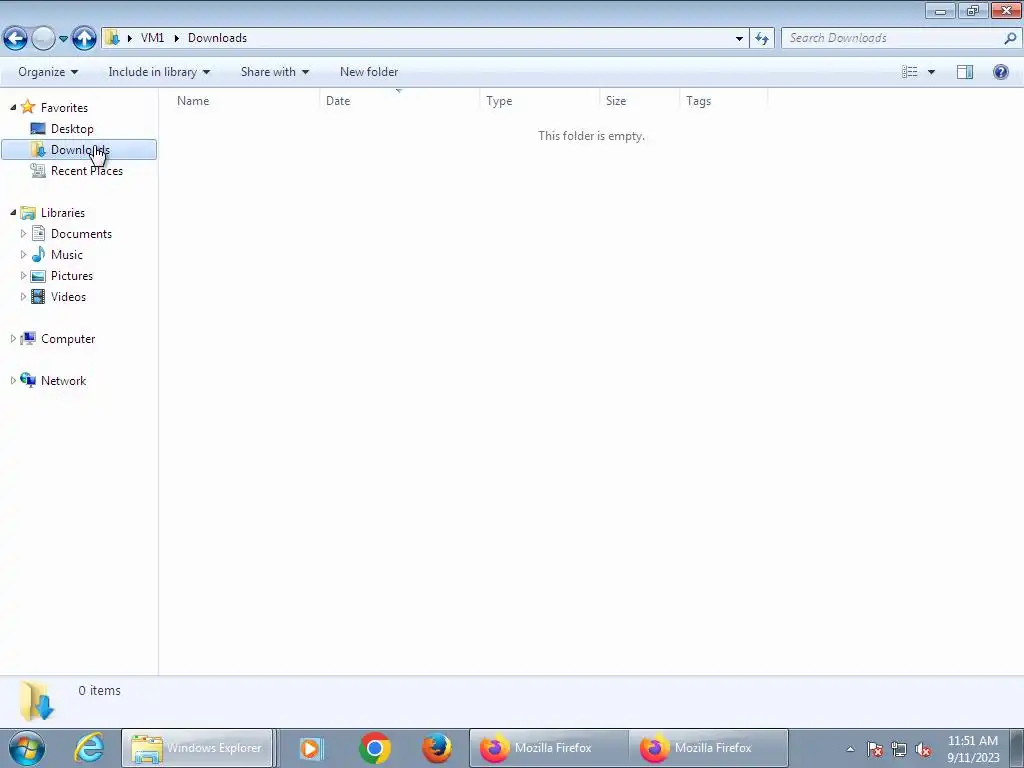Select Favorites in navigation pane

coord(64,108)
